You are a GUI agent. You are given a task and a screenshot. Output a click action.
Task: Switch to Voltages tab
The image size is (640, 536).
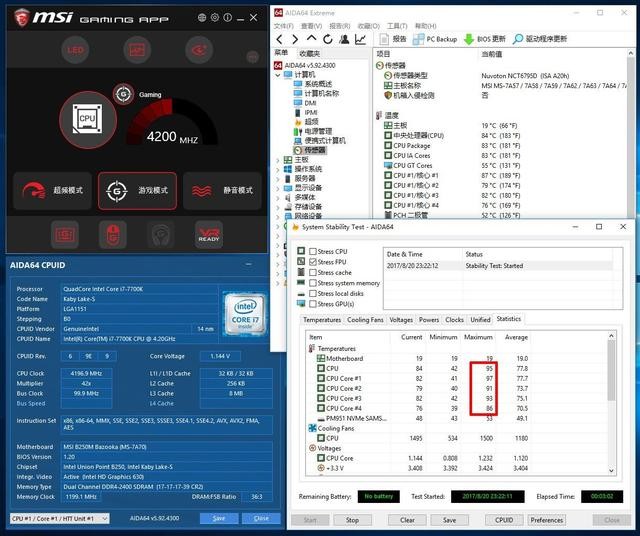pos(401,320)
